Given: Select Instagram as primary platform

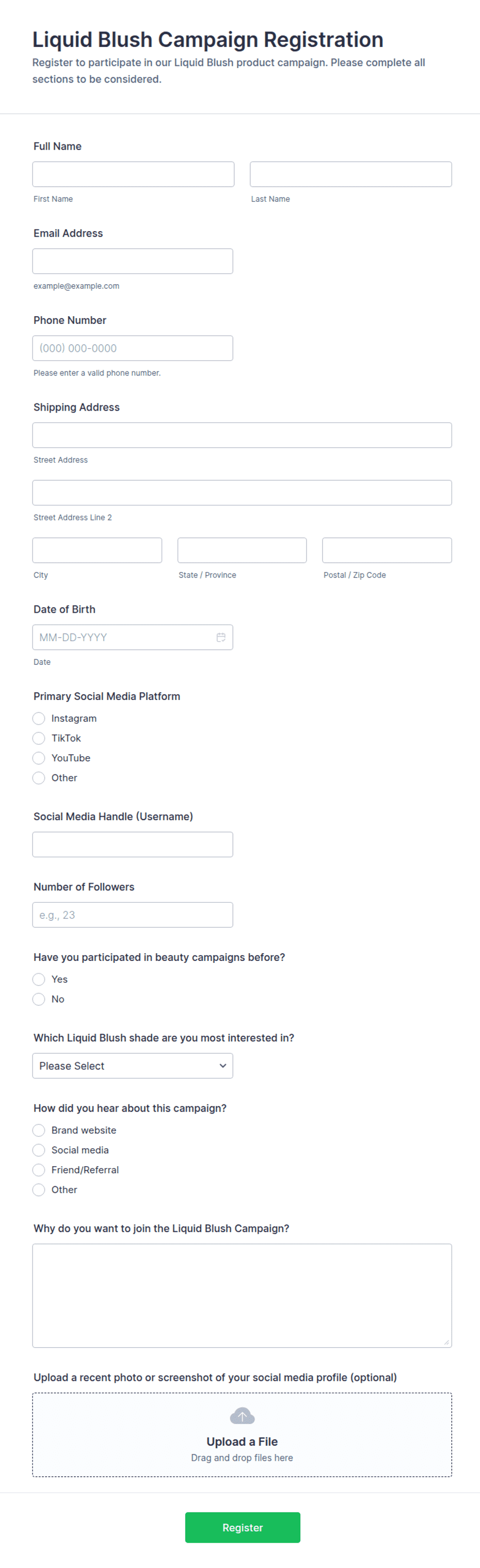Looking at the screenshot, I should (39, 718).
